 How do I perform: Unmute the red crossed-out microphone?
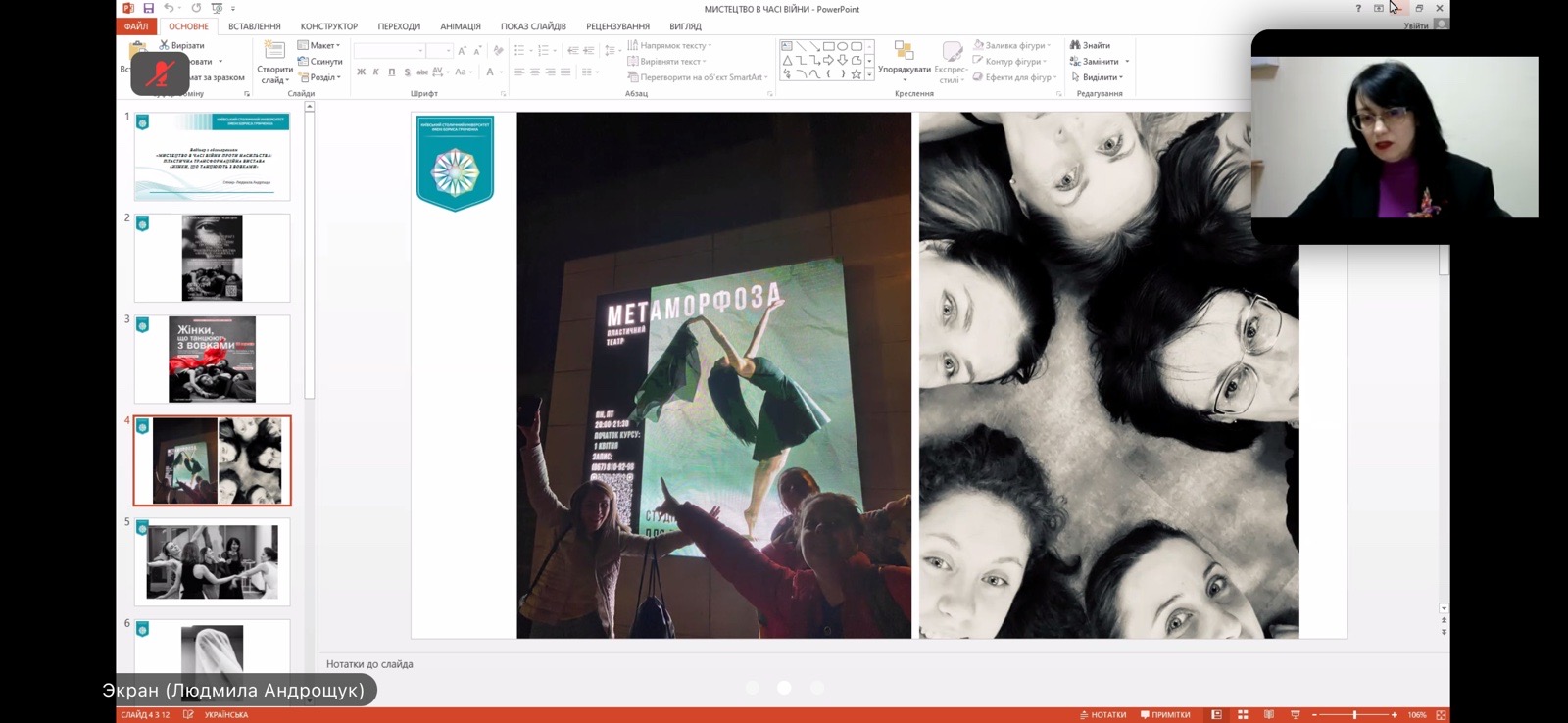click(160, 73)
